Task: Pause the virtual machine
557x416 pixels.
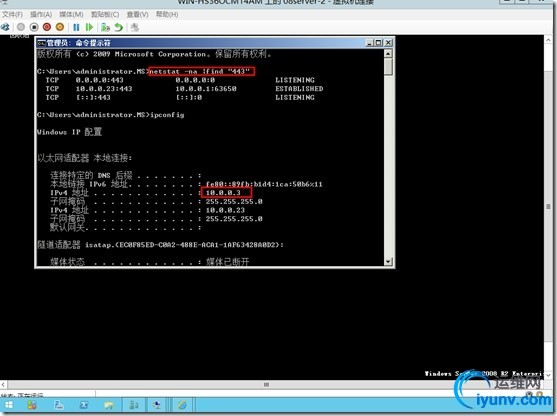Action: coord(76,27)
